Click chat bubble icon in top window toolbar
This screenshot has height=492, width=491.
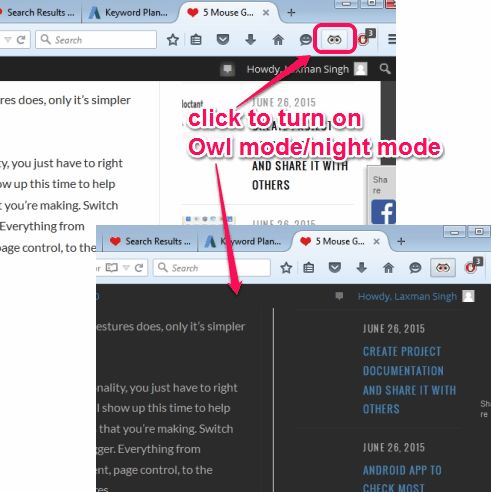pyautogui.click(x=305, y=40)
